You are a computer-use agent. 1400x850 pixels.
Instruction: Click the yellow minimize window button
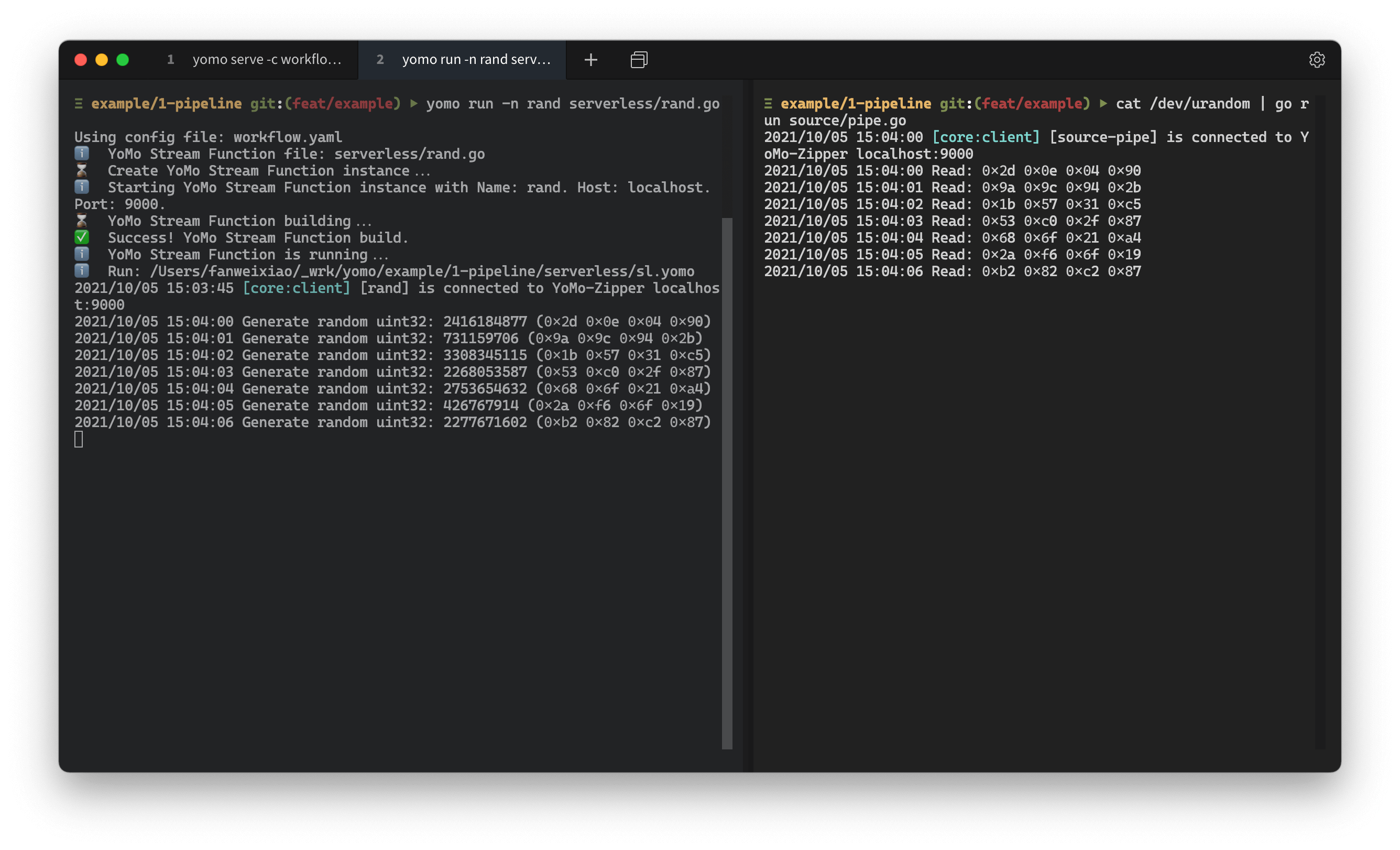pos(102,60)
